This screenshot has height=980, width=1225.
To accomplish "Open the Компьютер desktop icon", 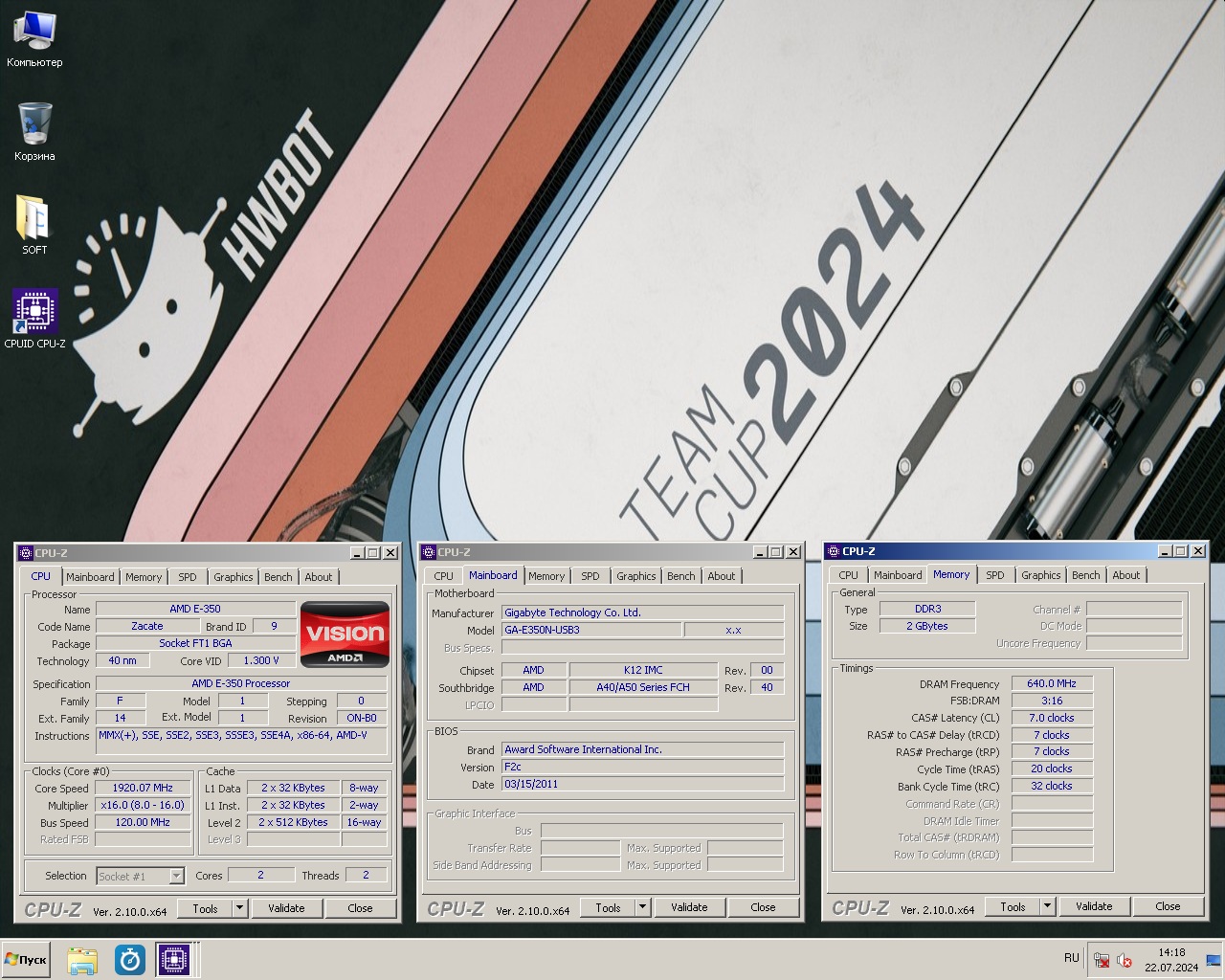I will point(34,40).
